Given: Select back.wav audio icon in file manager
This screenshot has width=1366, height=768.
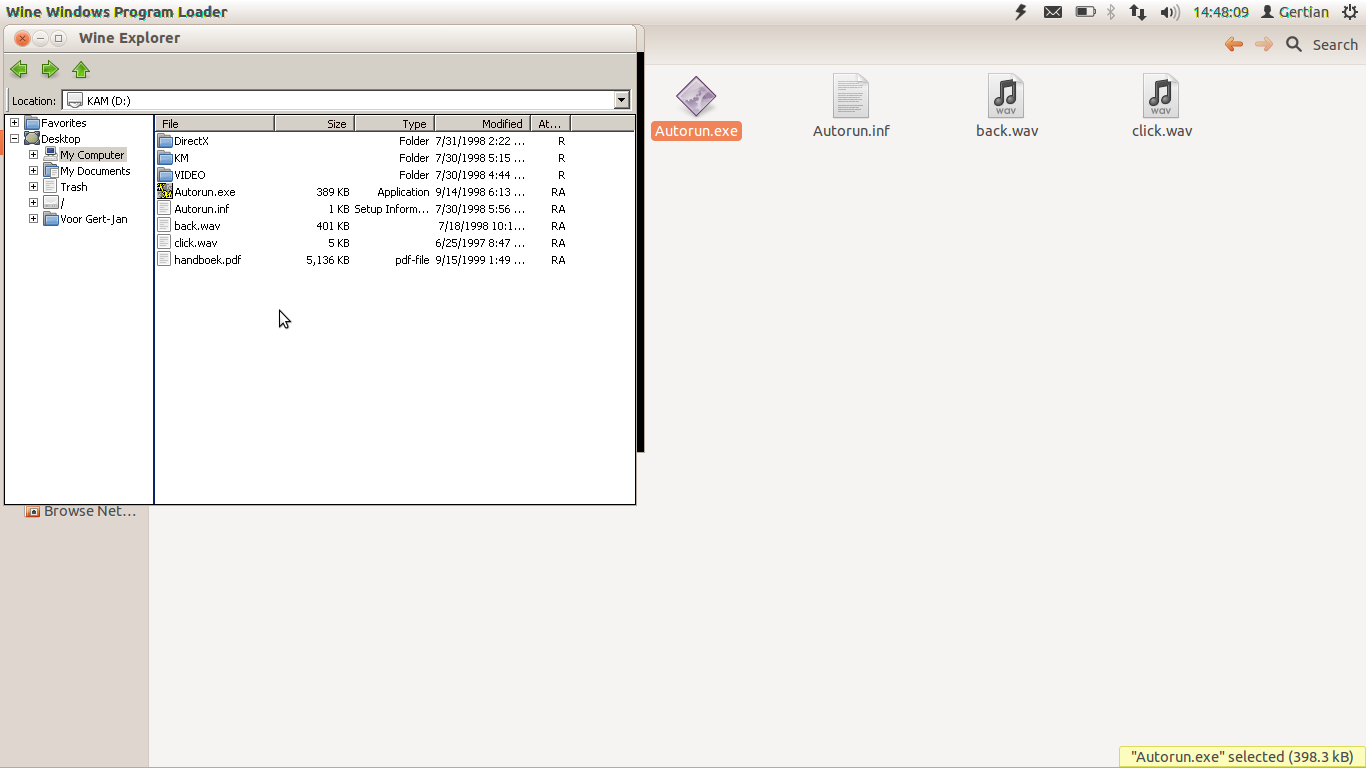Looking at the screenshot, I should click(x=1006, y=97).
